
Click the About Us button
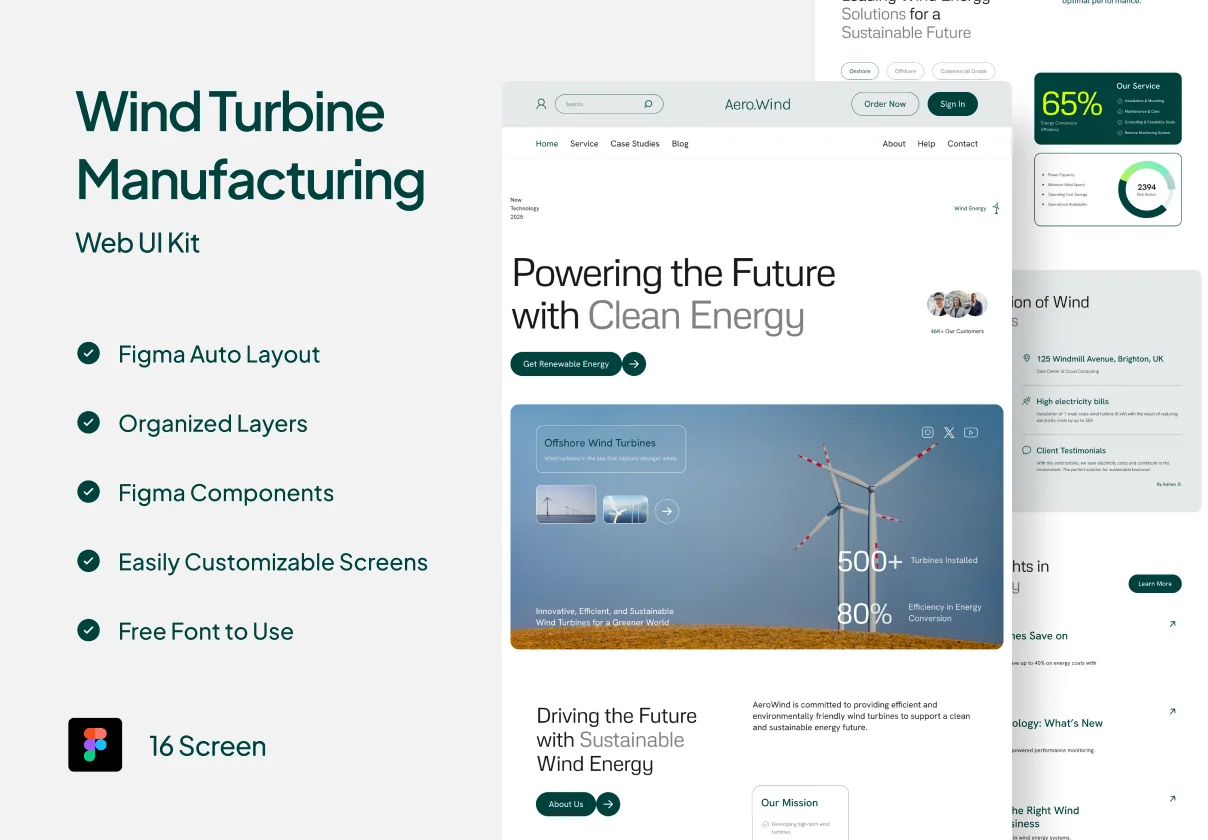[566, 804]
